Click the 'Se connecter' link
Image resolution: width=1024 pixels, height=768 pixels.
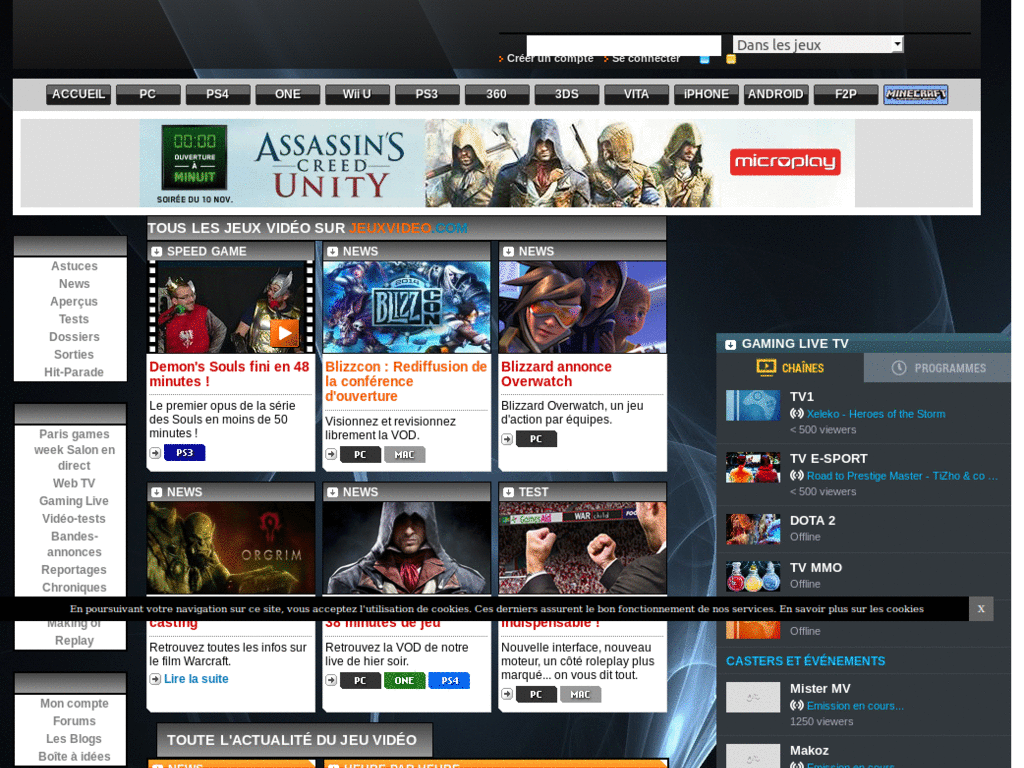click(x=646, y=58)
